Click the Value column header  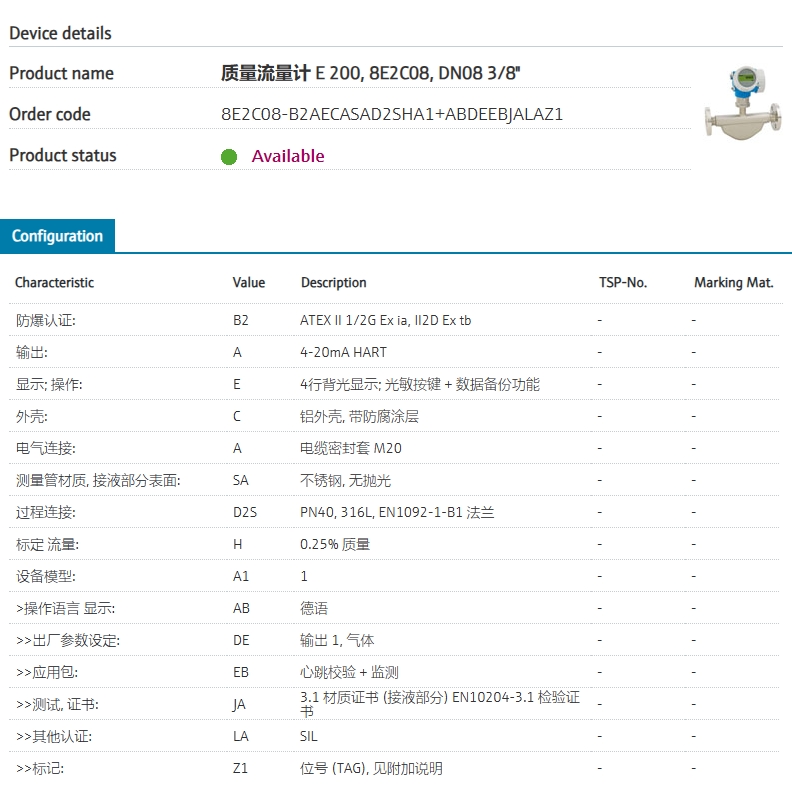pyautogui.click(x=249, y=283)
